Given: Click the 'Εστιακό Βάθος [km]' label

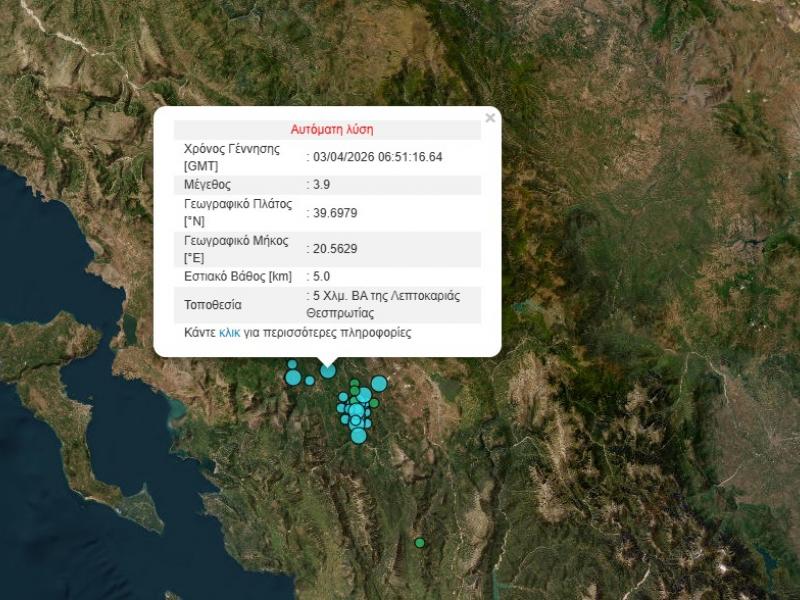Looking at the screenshot, I should point(237,276).
